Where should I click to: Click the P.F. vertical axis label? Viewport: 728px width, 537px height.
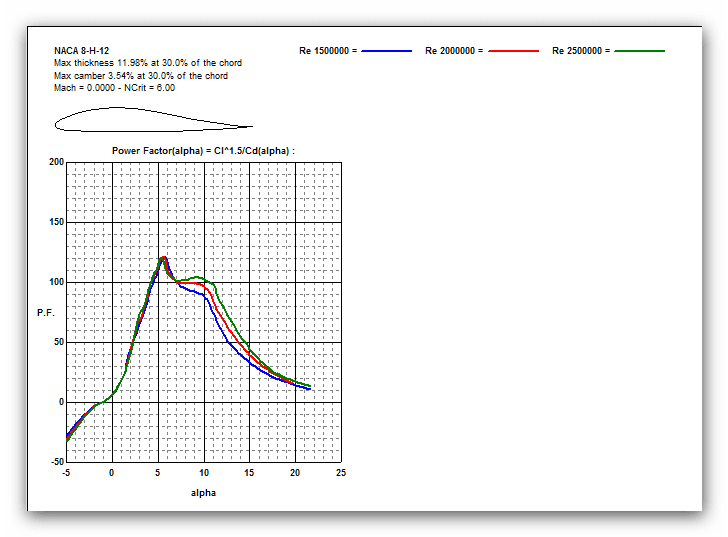(x=45, y=312)
